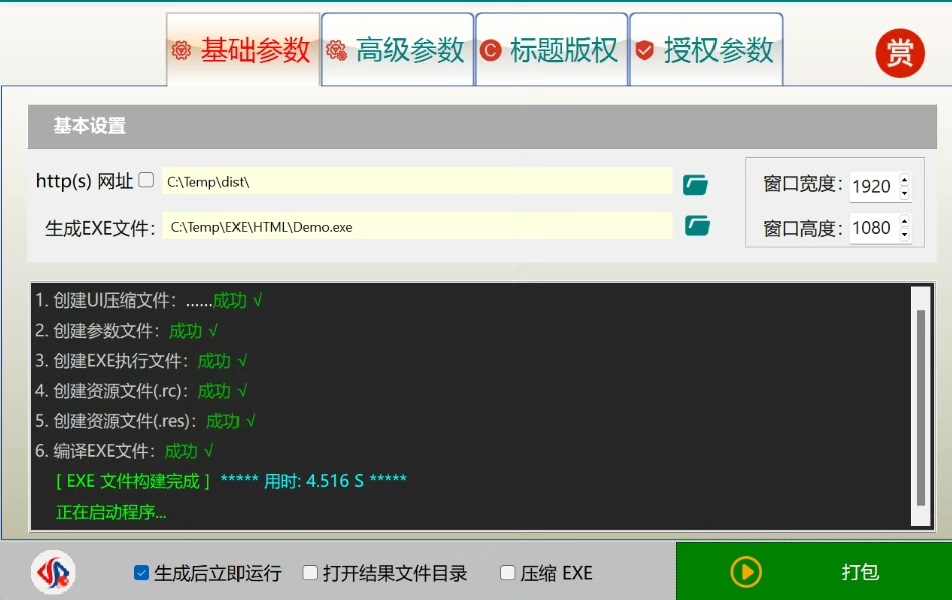952x600 pixels.
Task: Click the 窗口宽度 value field 1920
Action: point(874,186)
